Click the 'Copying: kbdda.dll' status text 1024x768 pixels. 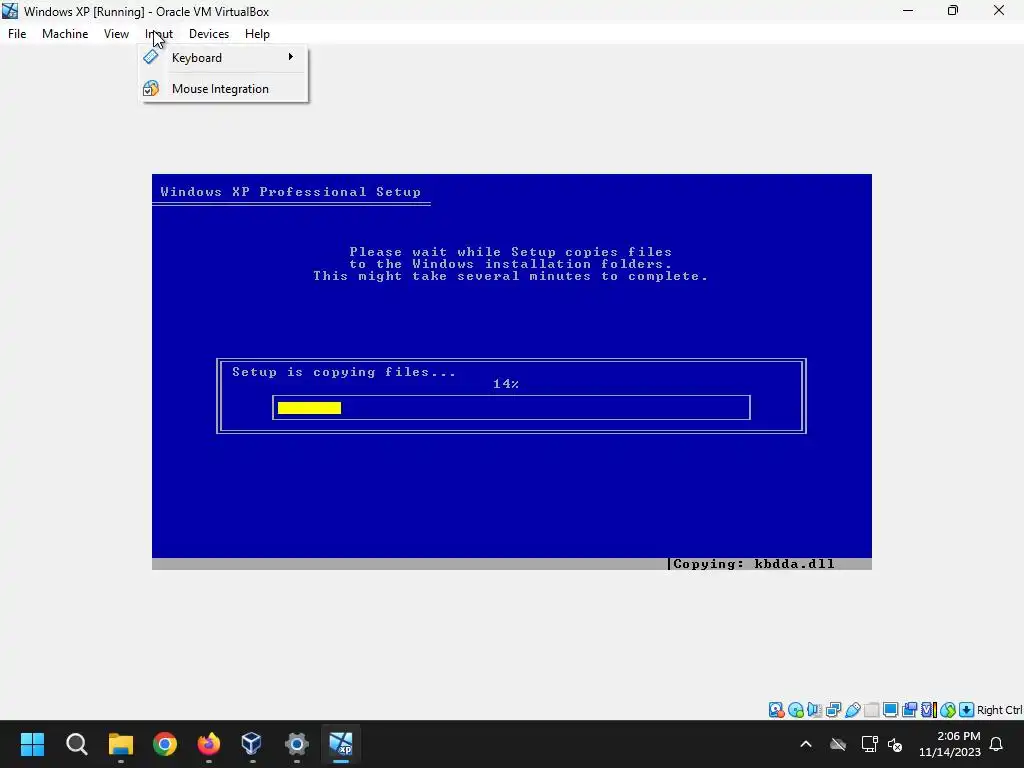[x=754, y=564]
